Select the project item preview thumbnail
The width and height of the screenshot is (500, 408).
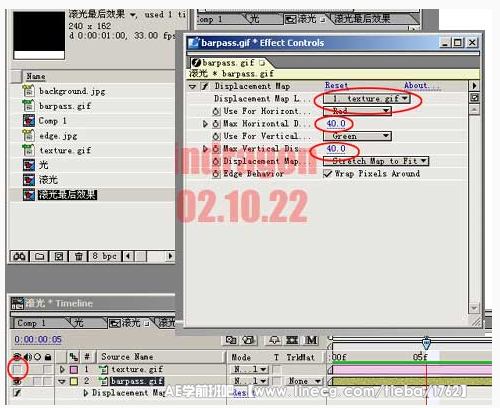pos(39,35)
